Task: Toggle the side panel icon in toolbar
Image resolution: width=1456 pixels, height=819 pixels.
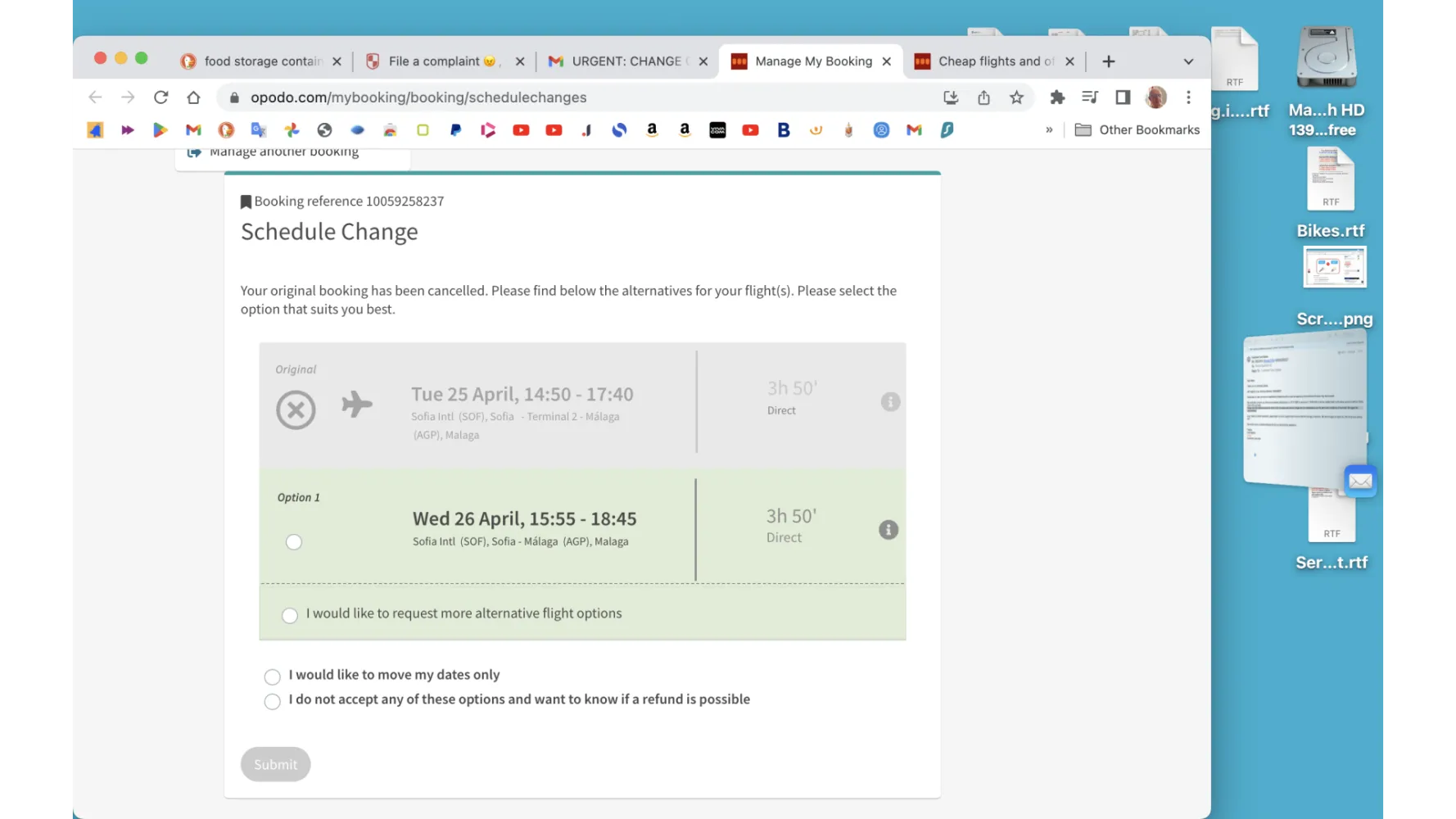Action: click(1123, 97)
